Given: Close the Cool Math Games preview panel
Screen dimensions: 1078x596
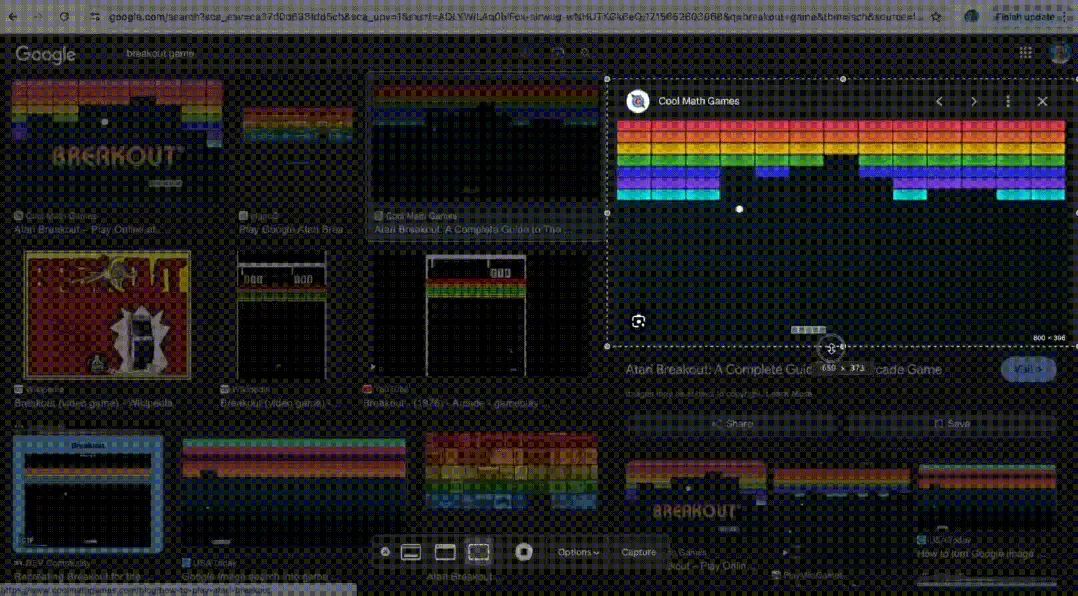Looking at the screenshot, I should [1042, 101].
